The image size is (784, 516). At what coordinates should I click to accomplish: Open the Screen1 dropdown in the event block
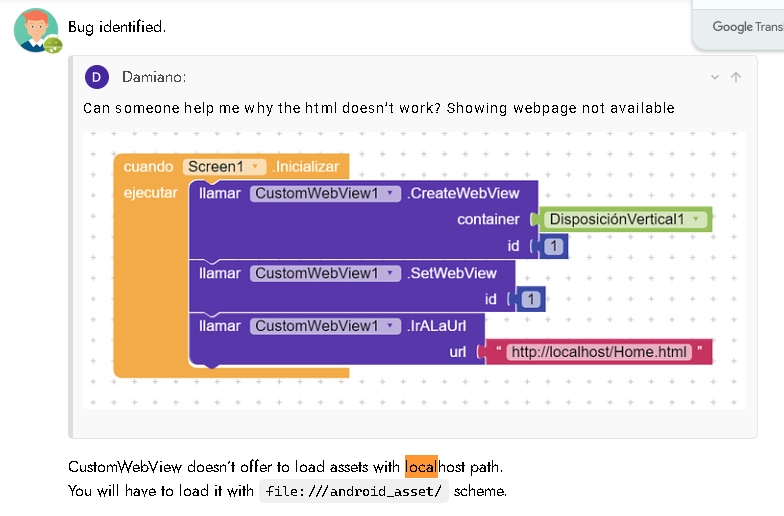point(224,166)
